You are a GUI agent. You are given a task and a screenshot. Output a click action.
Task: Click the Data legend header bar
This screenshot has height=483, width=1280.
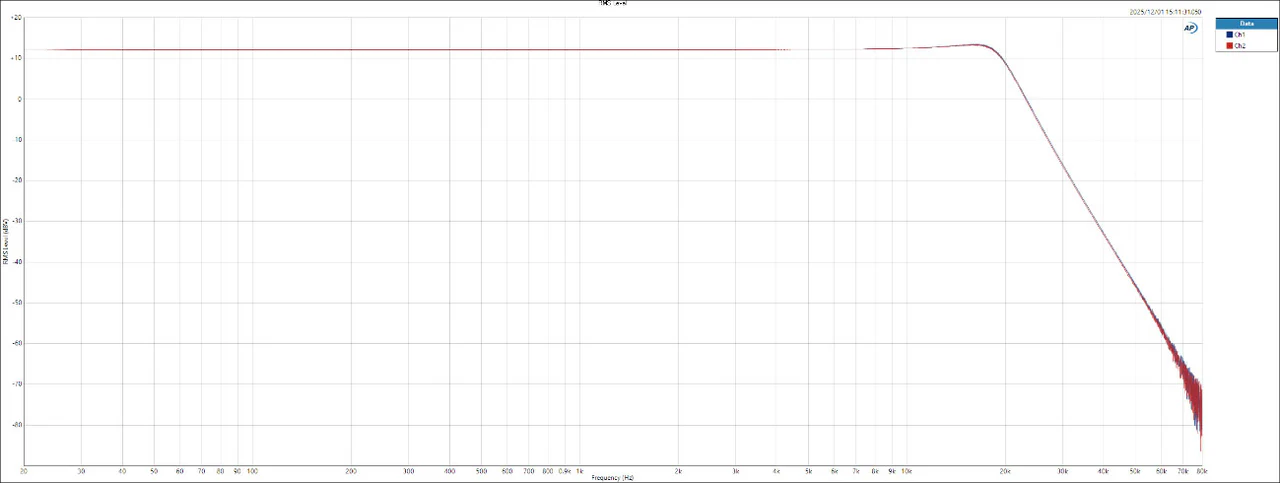tap(1245, 22)
